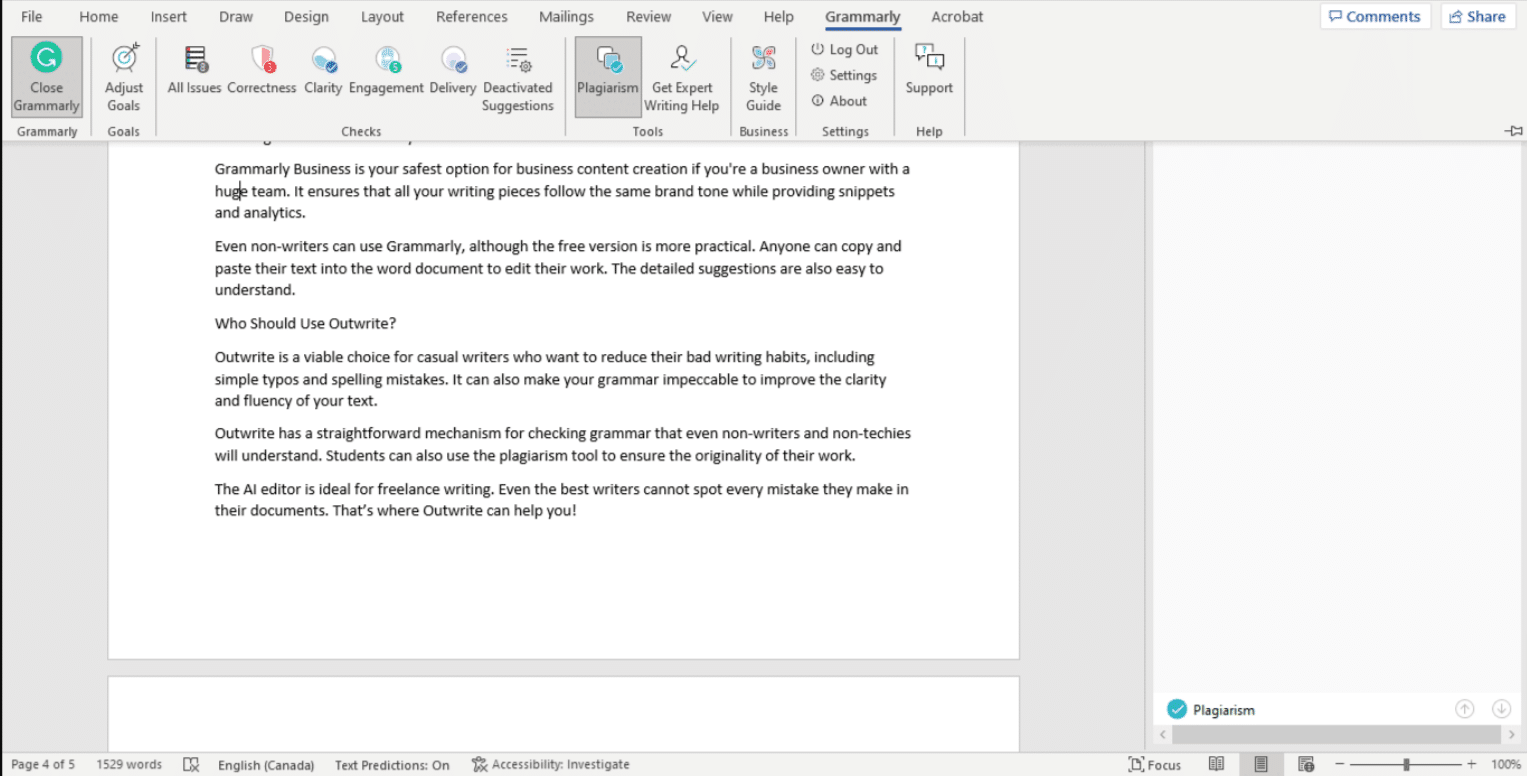Switch to the Home tab
Viewport: 1527px width, 776px height.
point(99,16)
